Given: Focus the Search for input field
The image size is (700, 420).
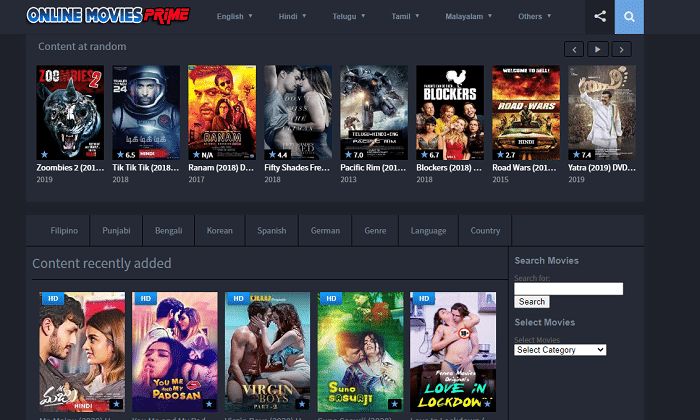Looking at the screenshot, I should (x=568, y=289).
